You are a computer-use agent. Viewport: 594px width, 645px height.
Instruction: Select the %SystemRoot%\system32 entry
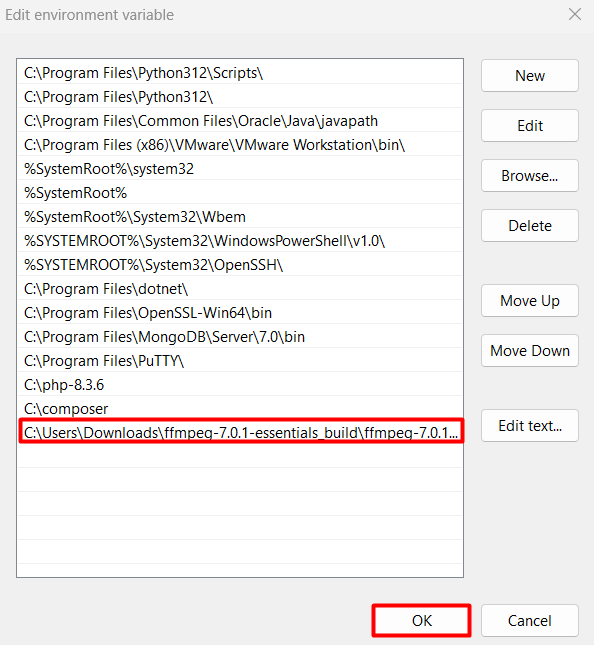coord(240,169)
